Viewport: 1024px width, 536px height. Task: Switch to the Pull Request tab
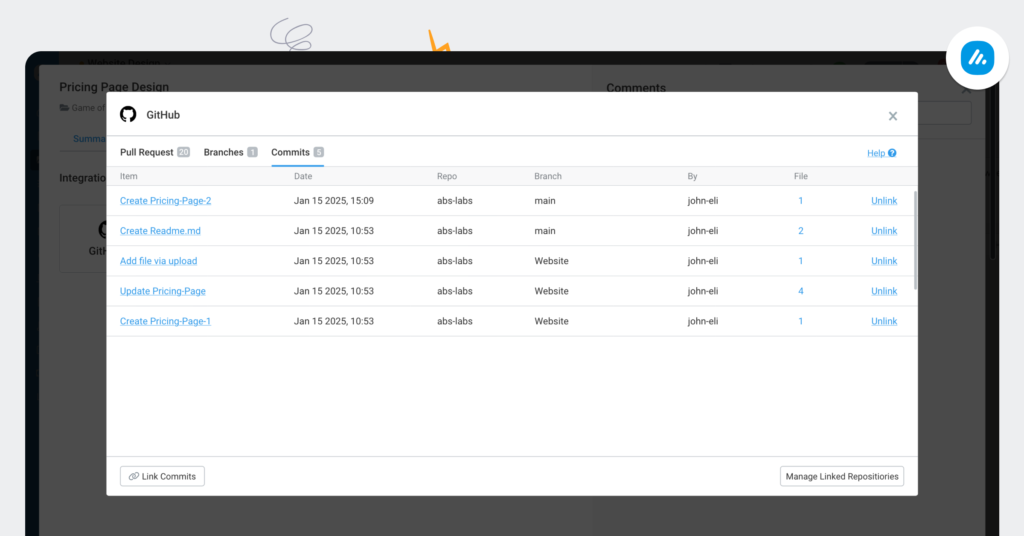pos(147,152)
